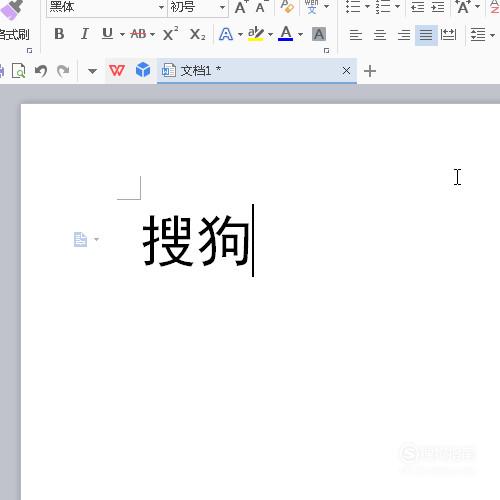Click bulleted list icon

(x=353, y=7)
